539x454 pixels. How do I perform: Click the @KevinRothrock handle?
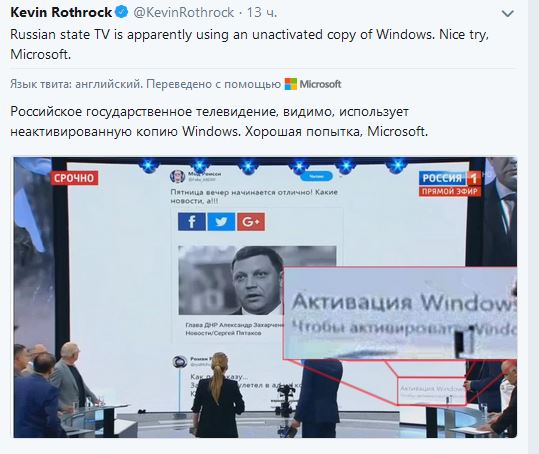[x=184, y=13]
